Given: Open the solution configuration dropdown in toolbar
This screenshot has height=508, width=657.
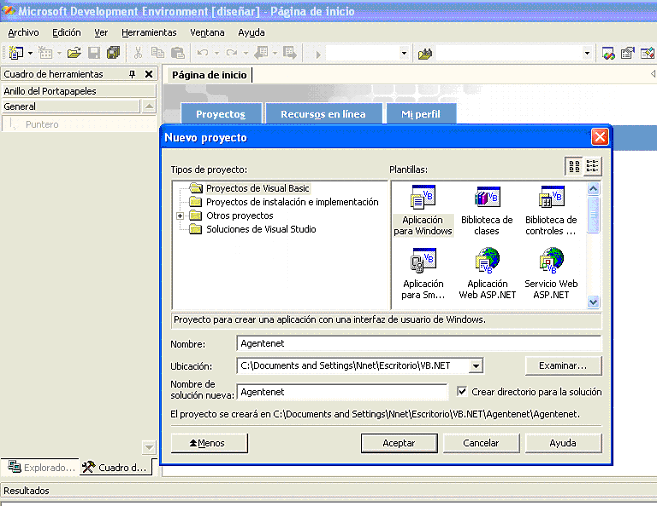Looking at the screenshot, I should click(404, 53).
